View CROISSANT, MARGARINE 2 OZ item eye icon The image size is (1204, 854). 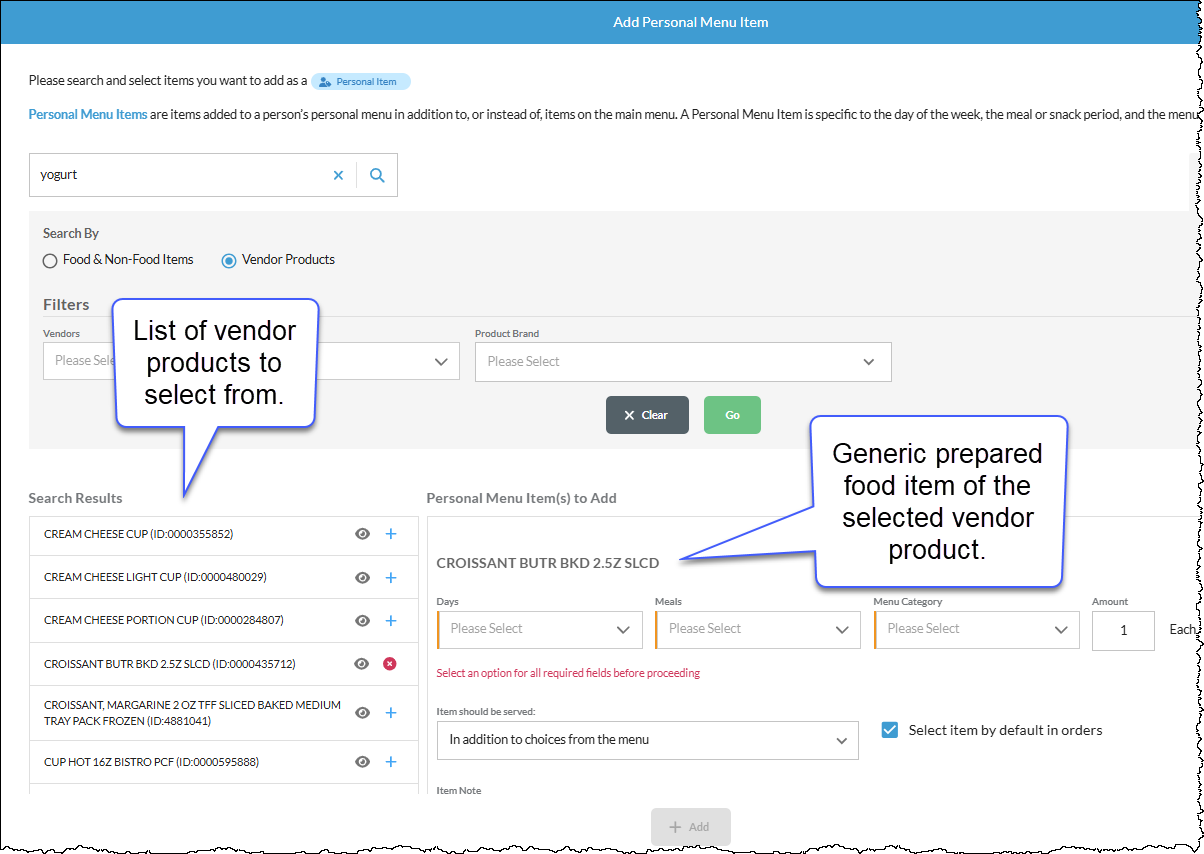pos(363,712)
